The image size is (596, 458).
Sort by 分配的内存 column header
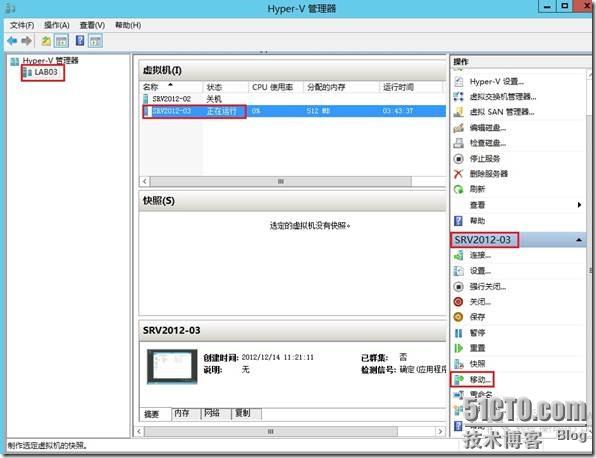(341, 87)
